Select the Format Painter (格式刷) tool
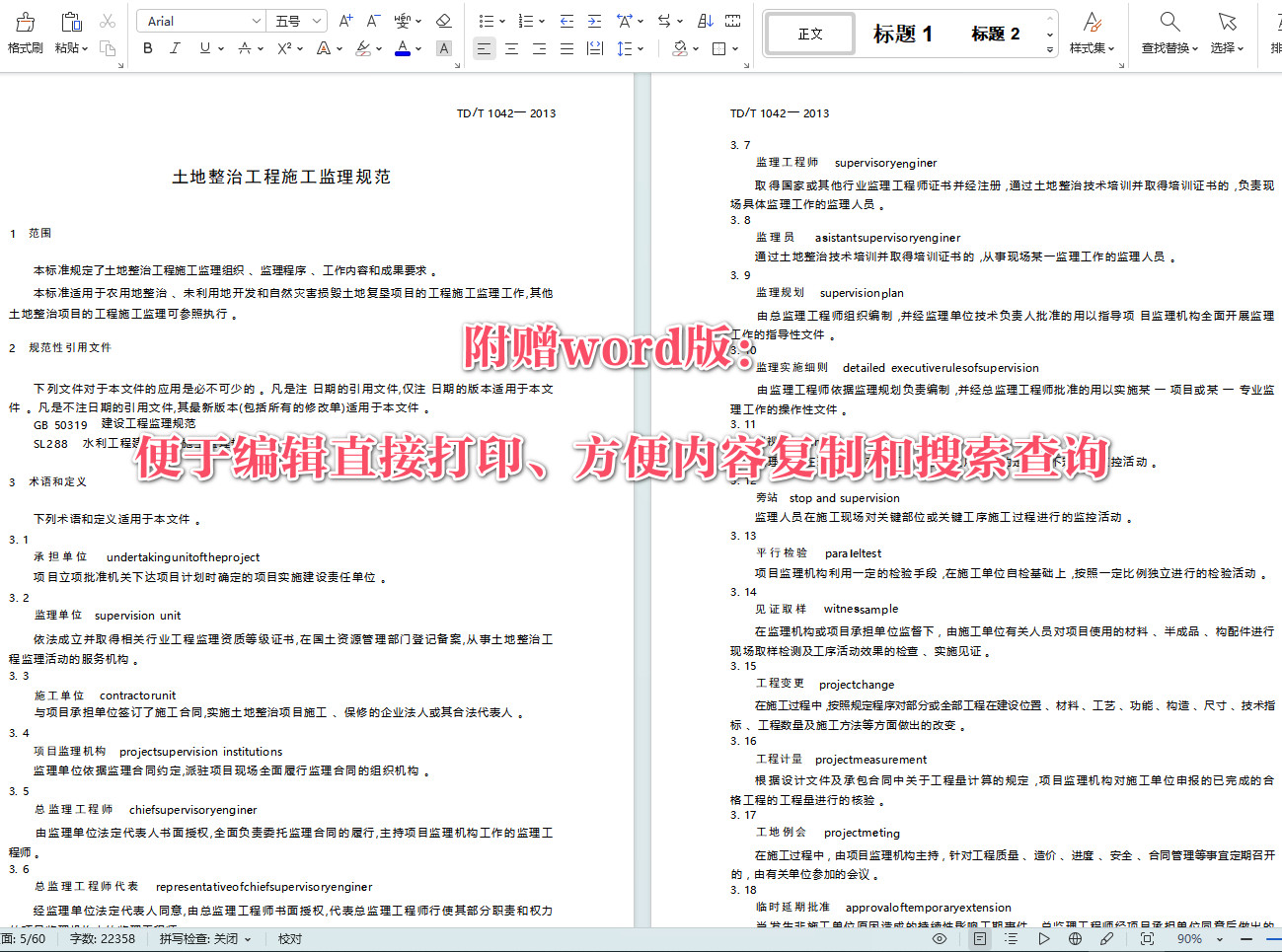This screenshot has width=1282, height=952. coord(25,30)
